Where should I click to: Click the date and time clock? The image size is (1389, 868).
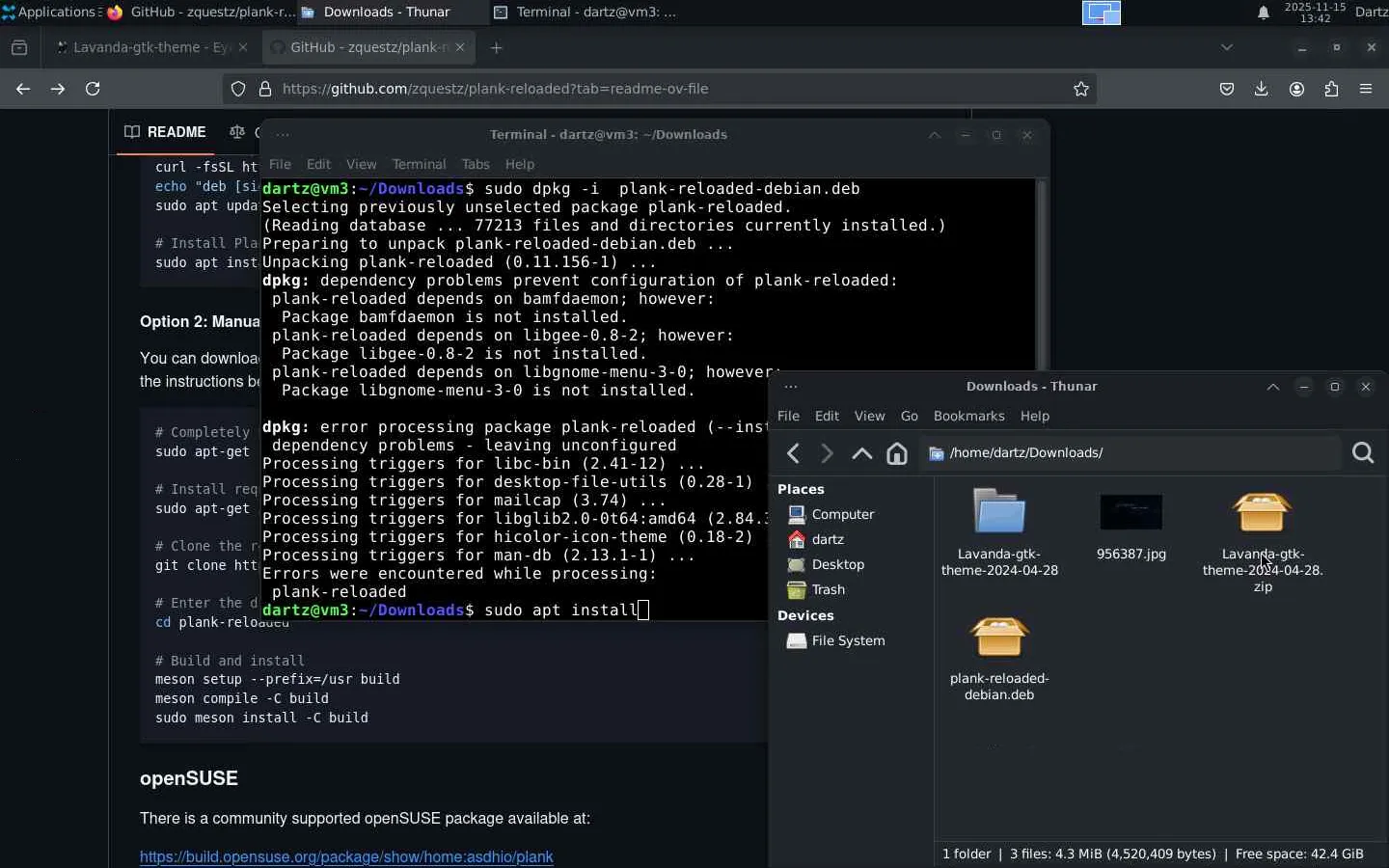[1315, 13]
